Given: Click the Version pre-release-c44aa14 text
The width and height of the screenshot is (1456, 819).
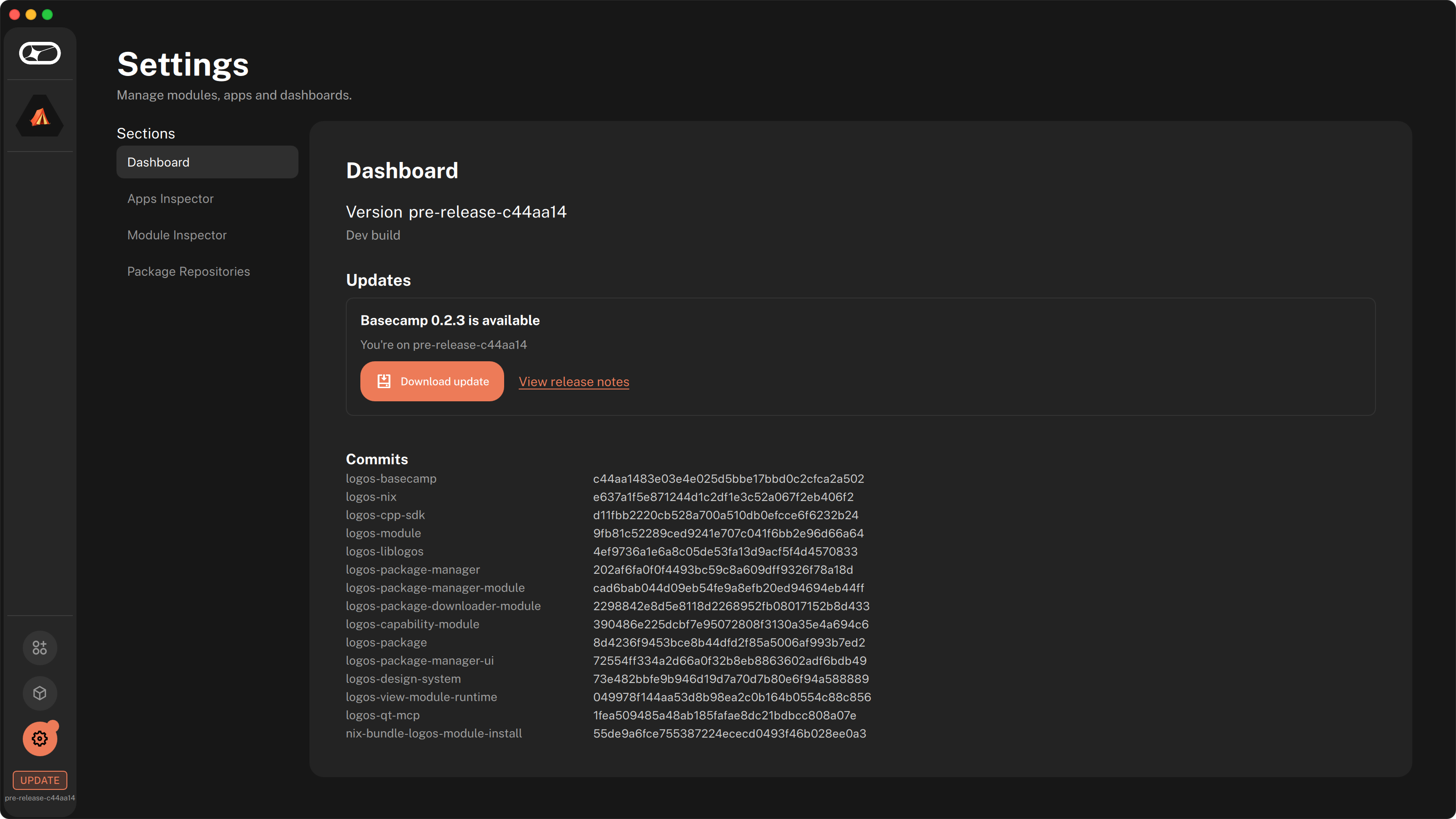Looking at the screenshot, I should point(455,212).
